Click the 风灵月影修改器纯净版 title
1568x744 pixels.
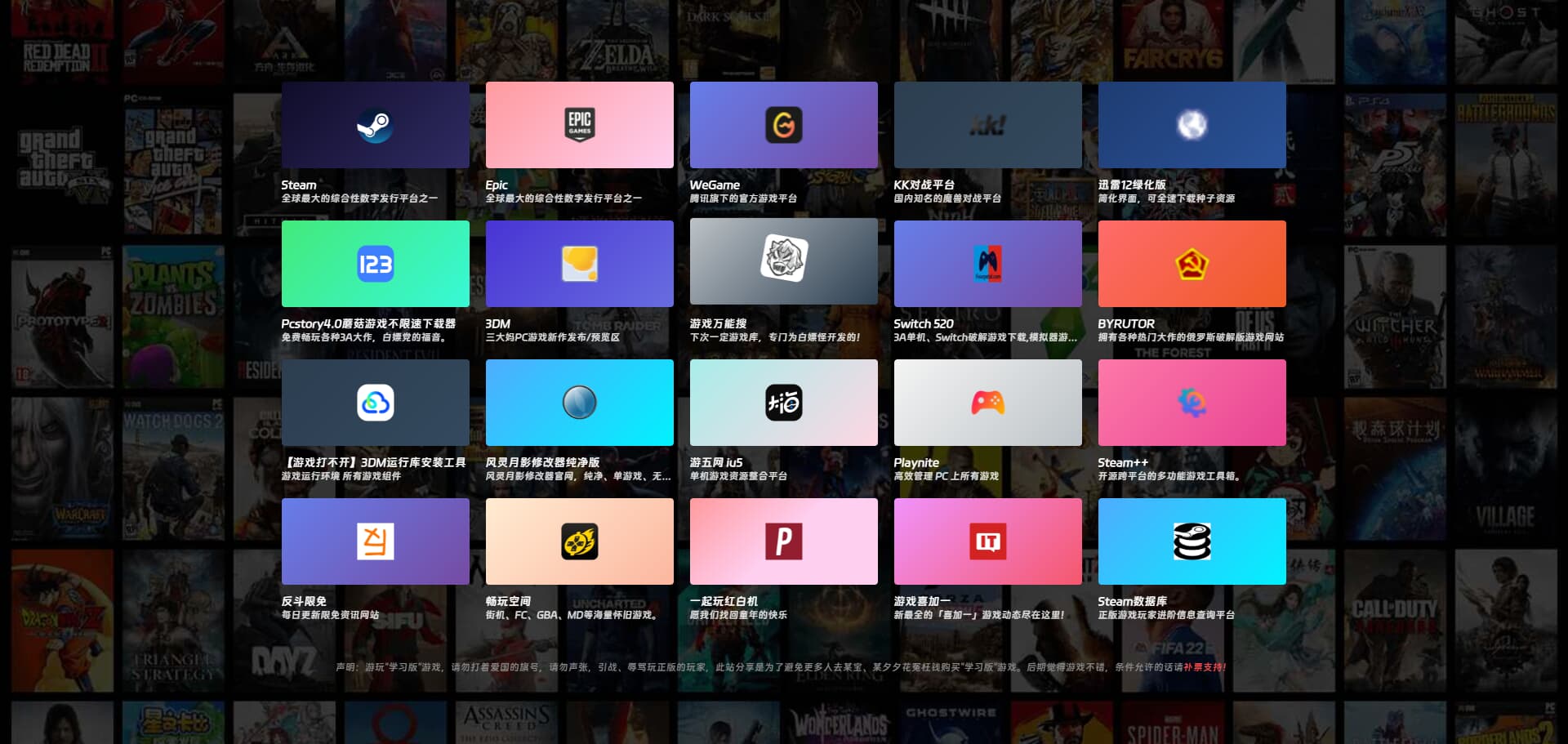coord(542,463)
